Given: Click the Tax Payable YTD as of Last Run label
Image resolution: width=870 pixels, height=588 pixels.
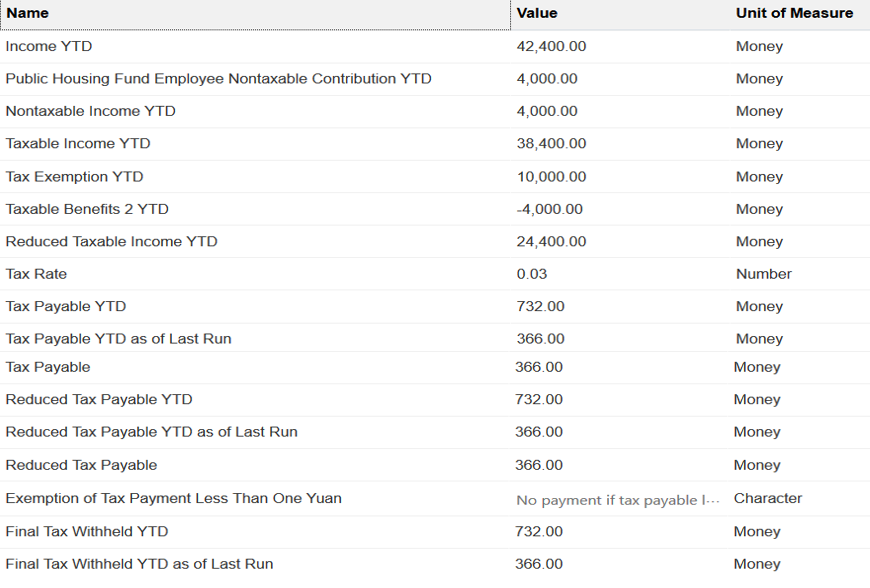Looking at the screenshot, I should (x=118, y=339).
